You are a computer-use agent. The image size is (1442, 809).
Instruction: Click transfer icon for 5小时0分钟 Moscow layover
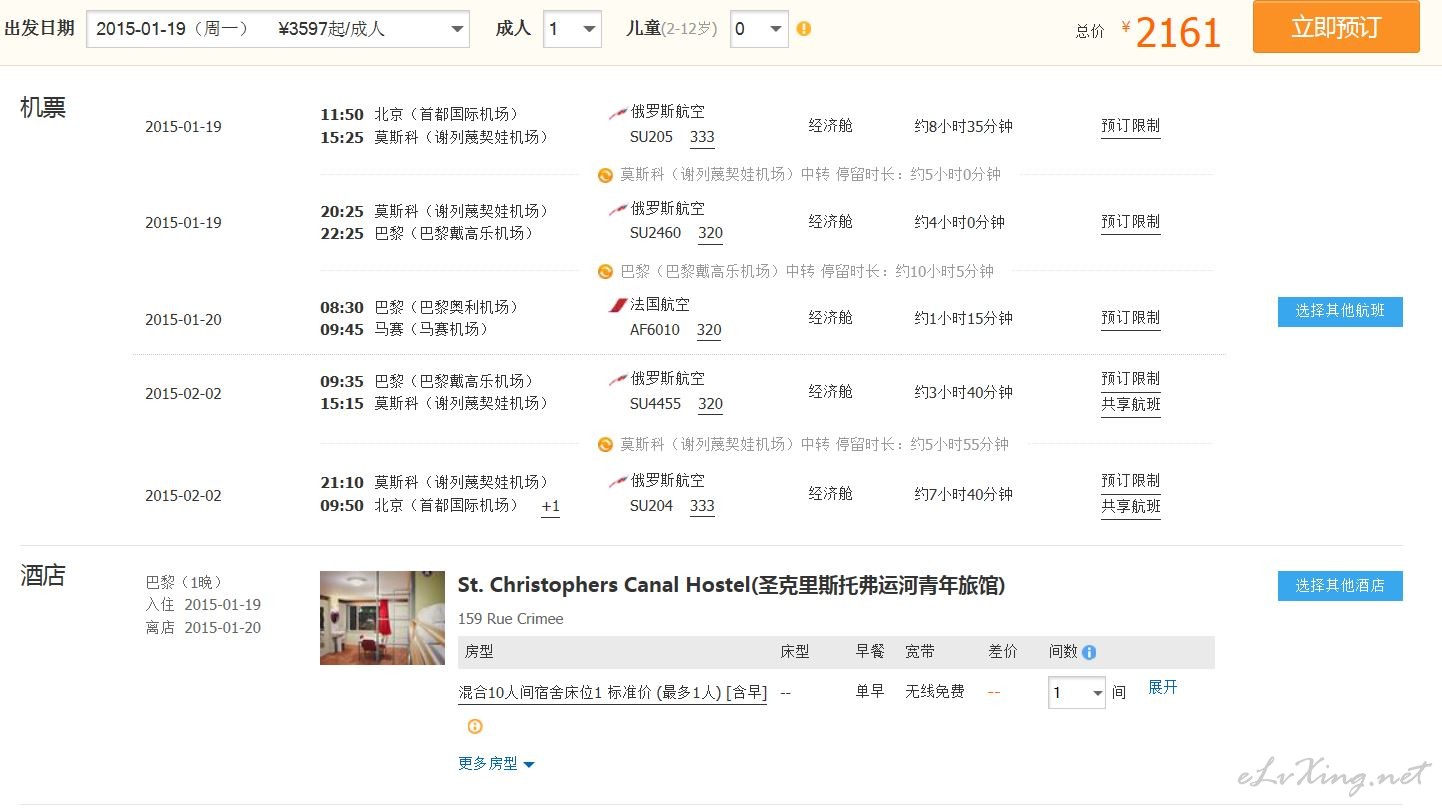point(605,175)
